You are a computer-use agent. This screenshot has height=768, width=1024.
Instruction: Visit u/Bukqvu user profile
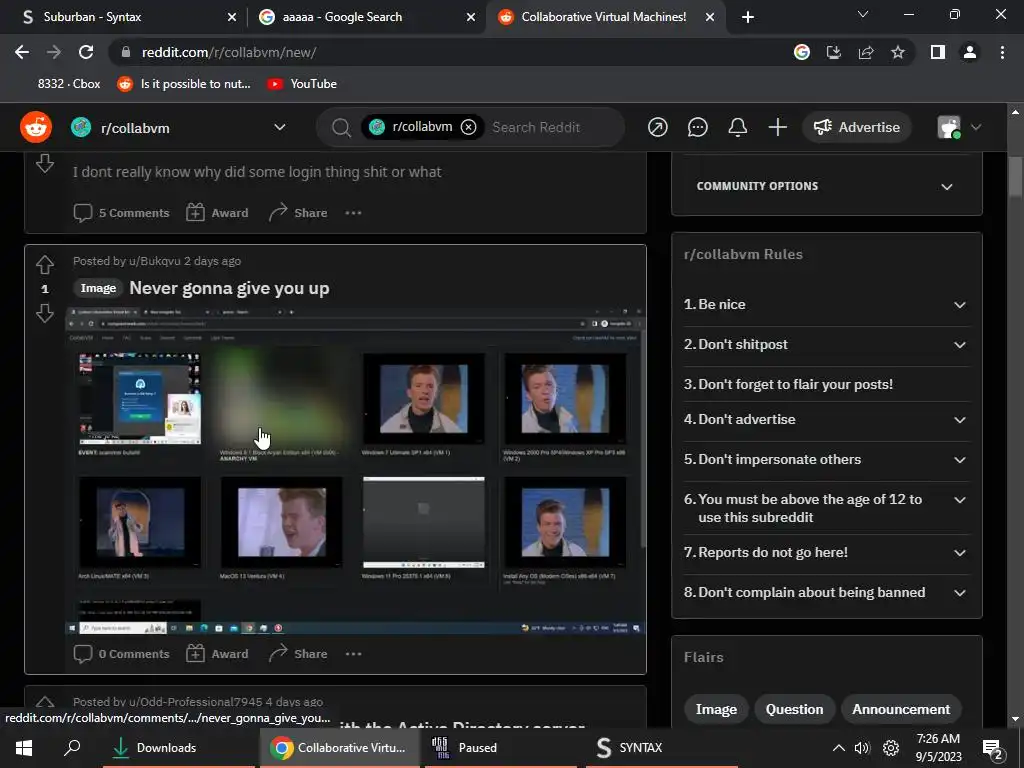(154, 261)
